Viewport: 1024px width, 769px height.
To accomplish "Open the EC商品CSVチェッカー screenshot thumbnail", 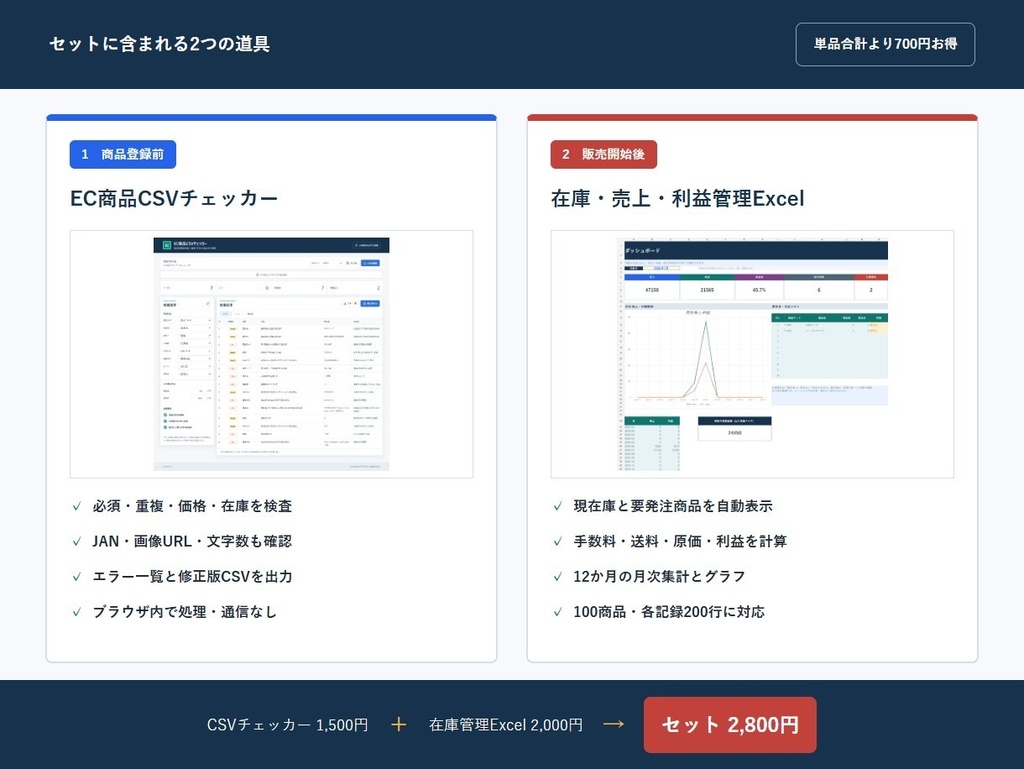I will 272,354.
